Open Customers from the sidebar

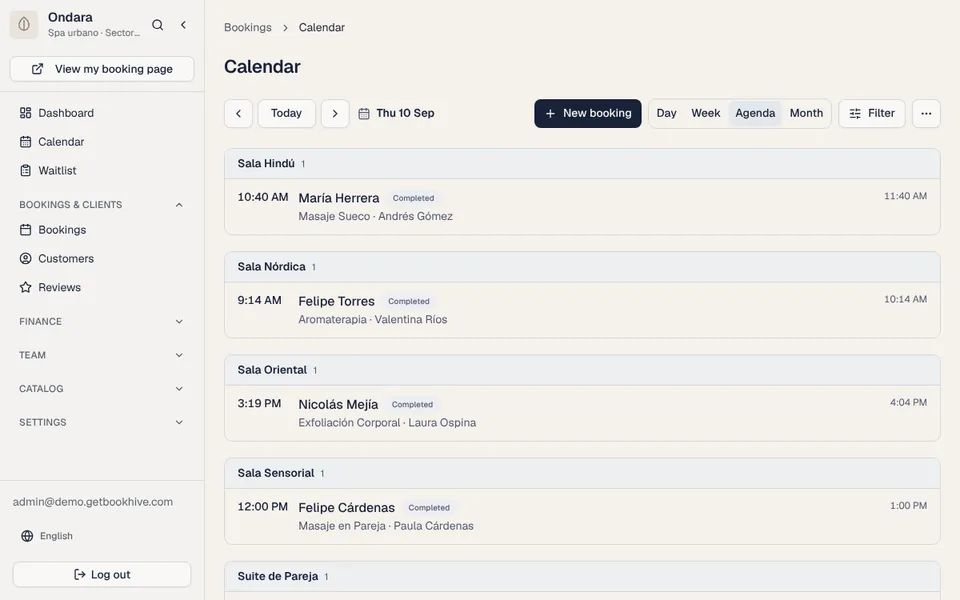(102, 258)
